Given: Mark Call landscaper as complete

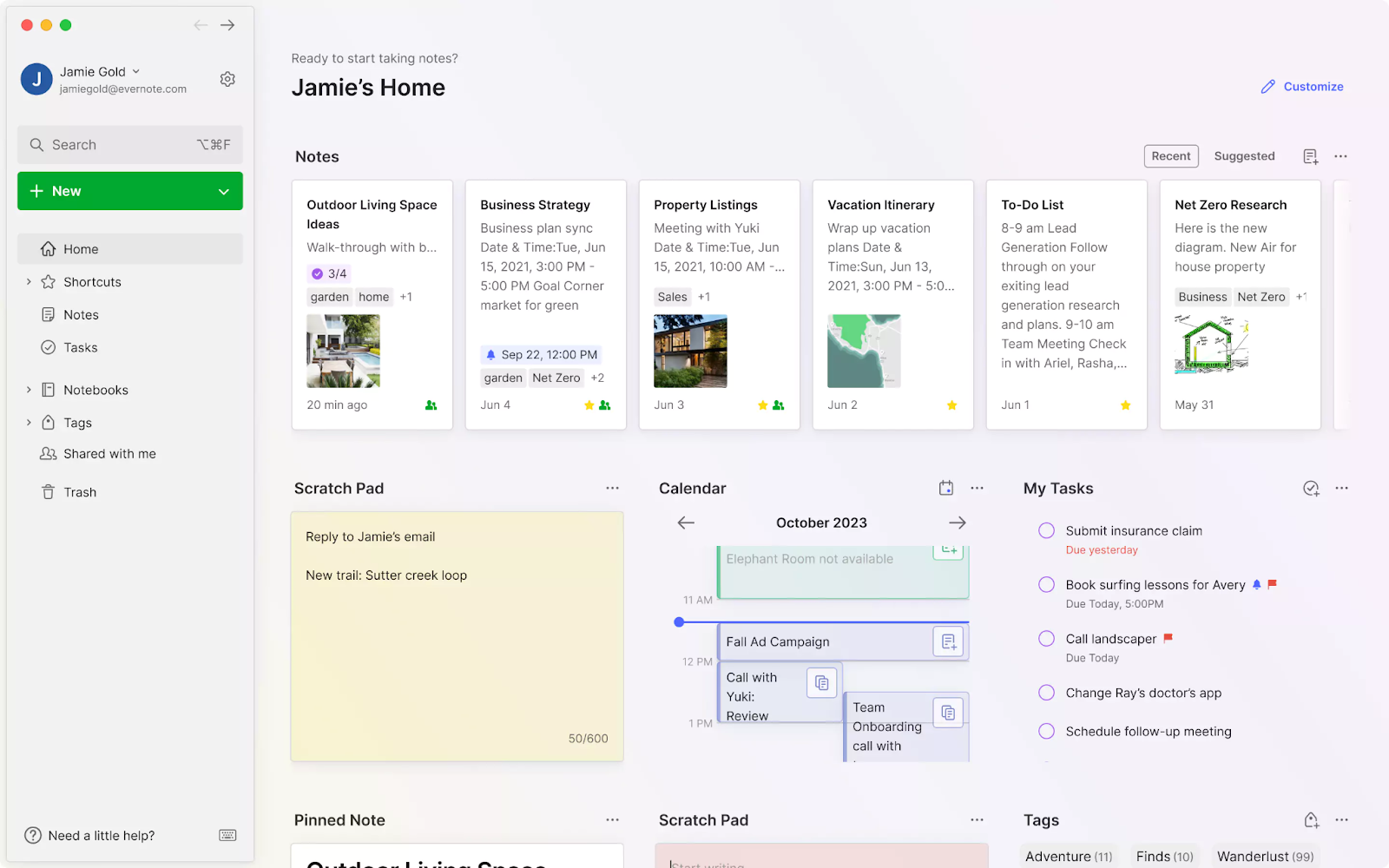Looking at the screenshot, I should 1045,639.
